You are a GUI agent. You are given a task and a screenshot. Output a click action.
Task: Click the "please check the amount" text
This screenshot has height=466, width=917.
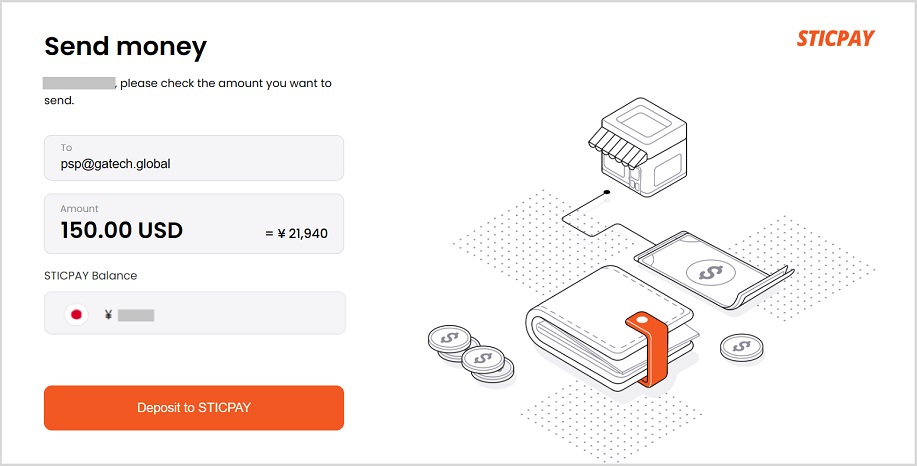[226, 83]
